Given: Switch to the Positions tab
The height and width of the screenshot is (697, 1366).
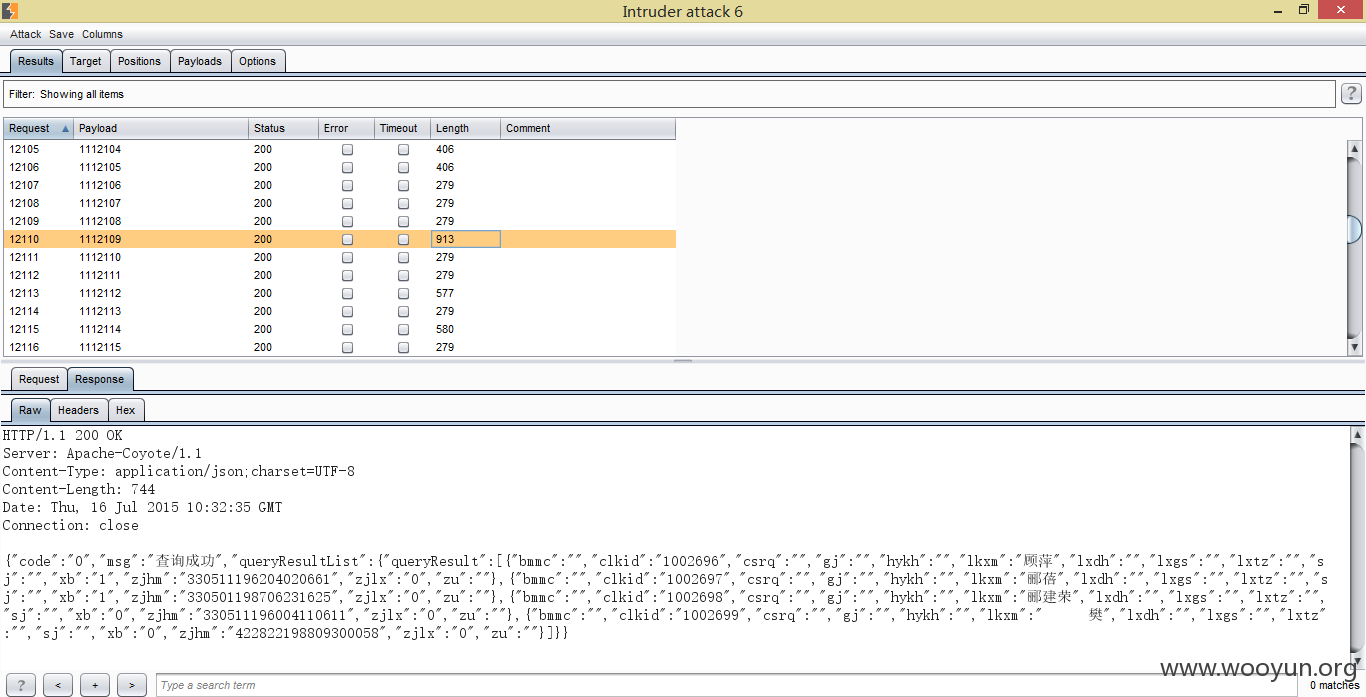Looking at the screenshot, I should coord(139,61).
